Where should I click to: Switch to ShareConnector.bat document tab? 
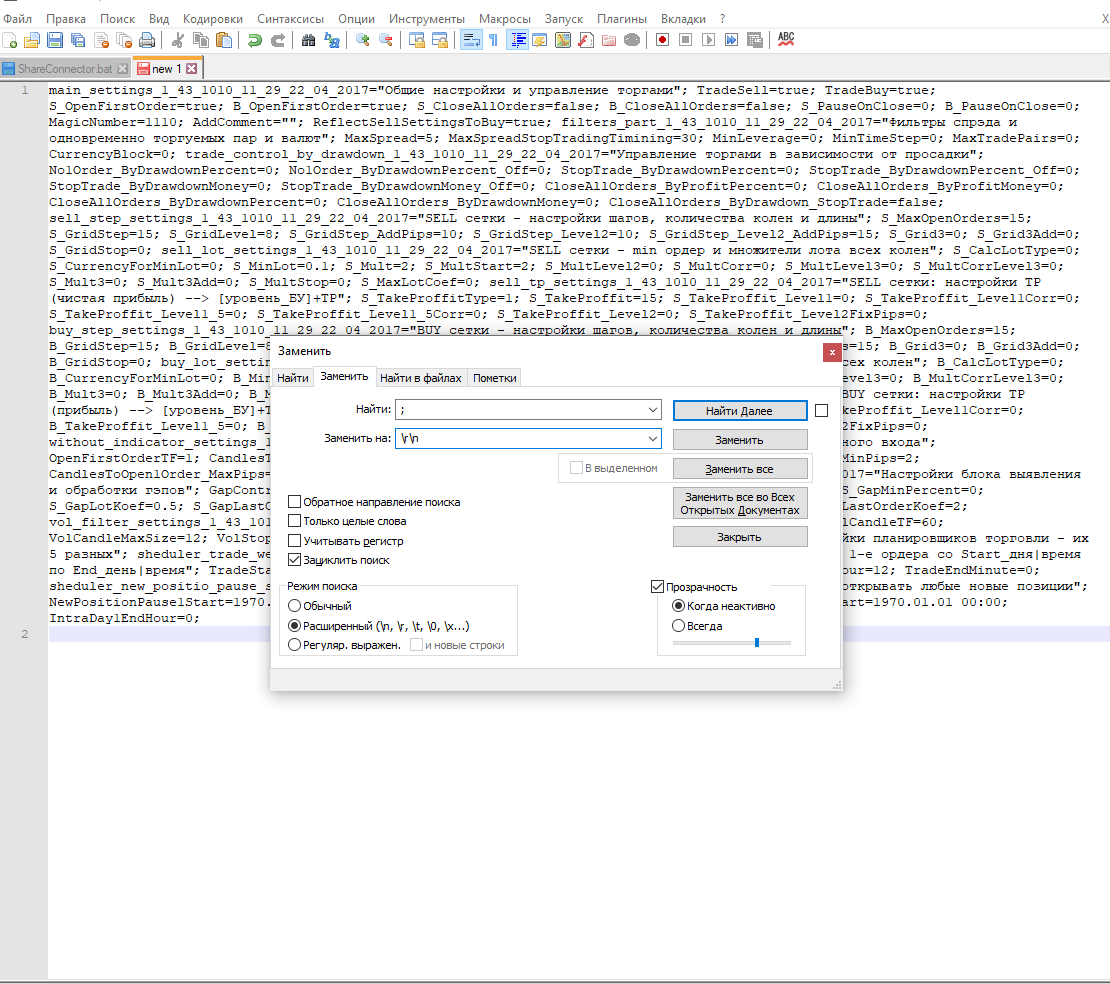(64, 69)
